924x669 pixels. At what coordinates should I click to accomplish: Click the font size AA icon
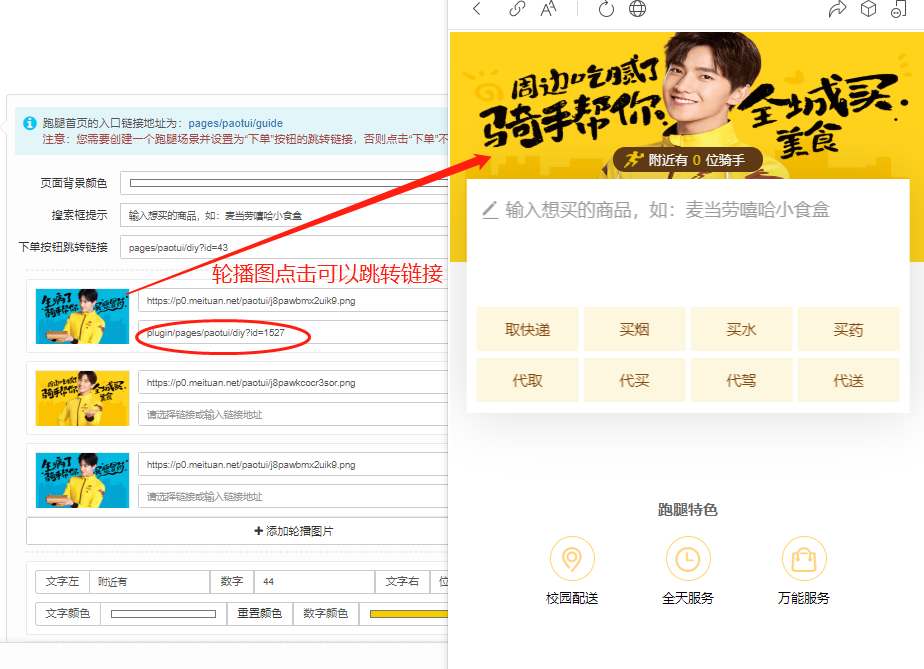point(548,9)
